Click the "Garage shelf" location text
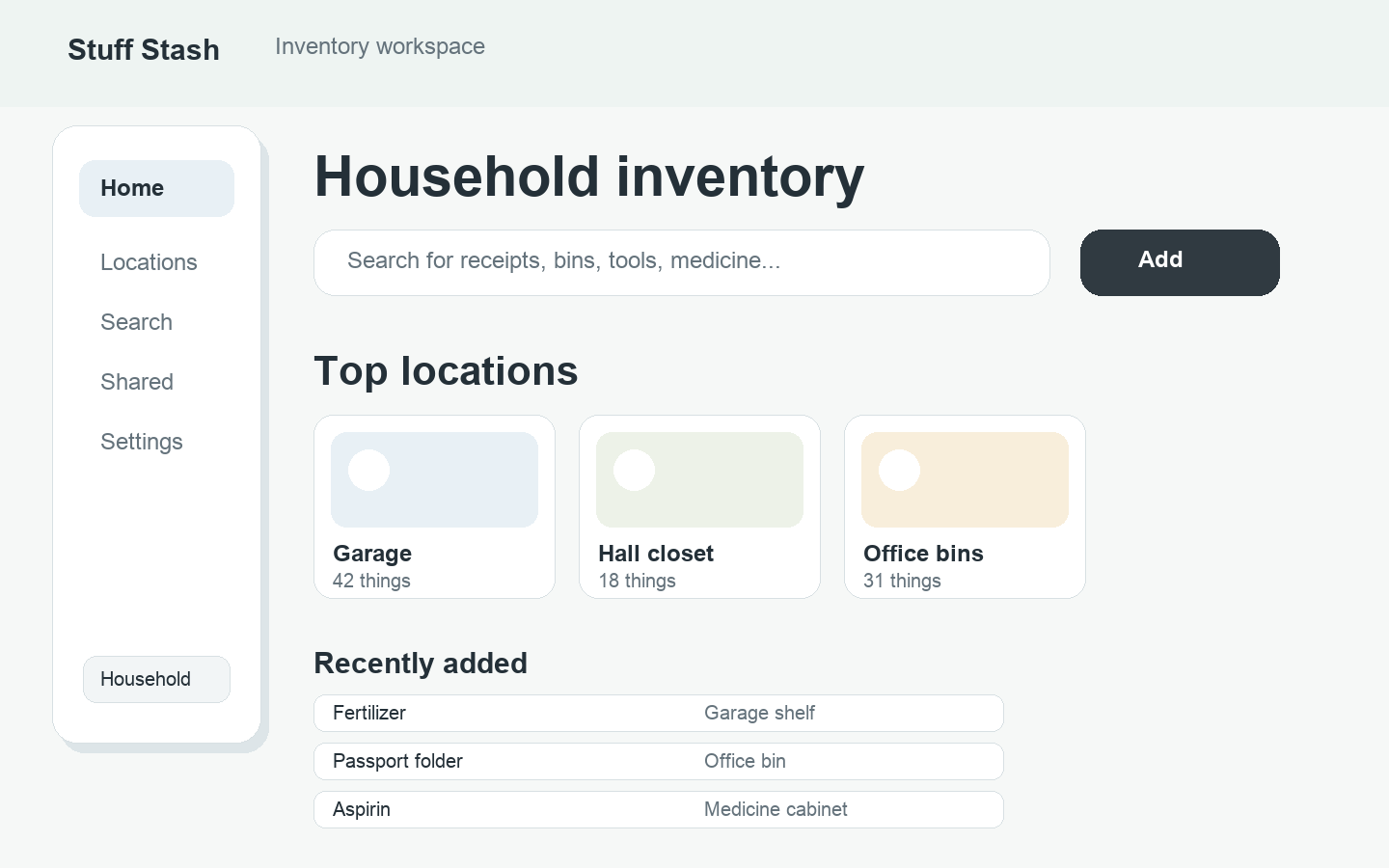The width and height of the screenshot is (1389, 868). pos(759,713)
